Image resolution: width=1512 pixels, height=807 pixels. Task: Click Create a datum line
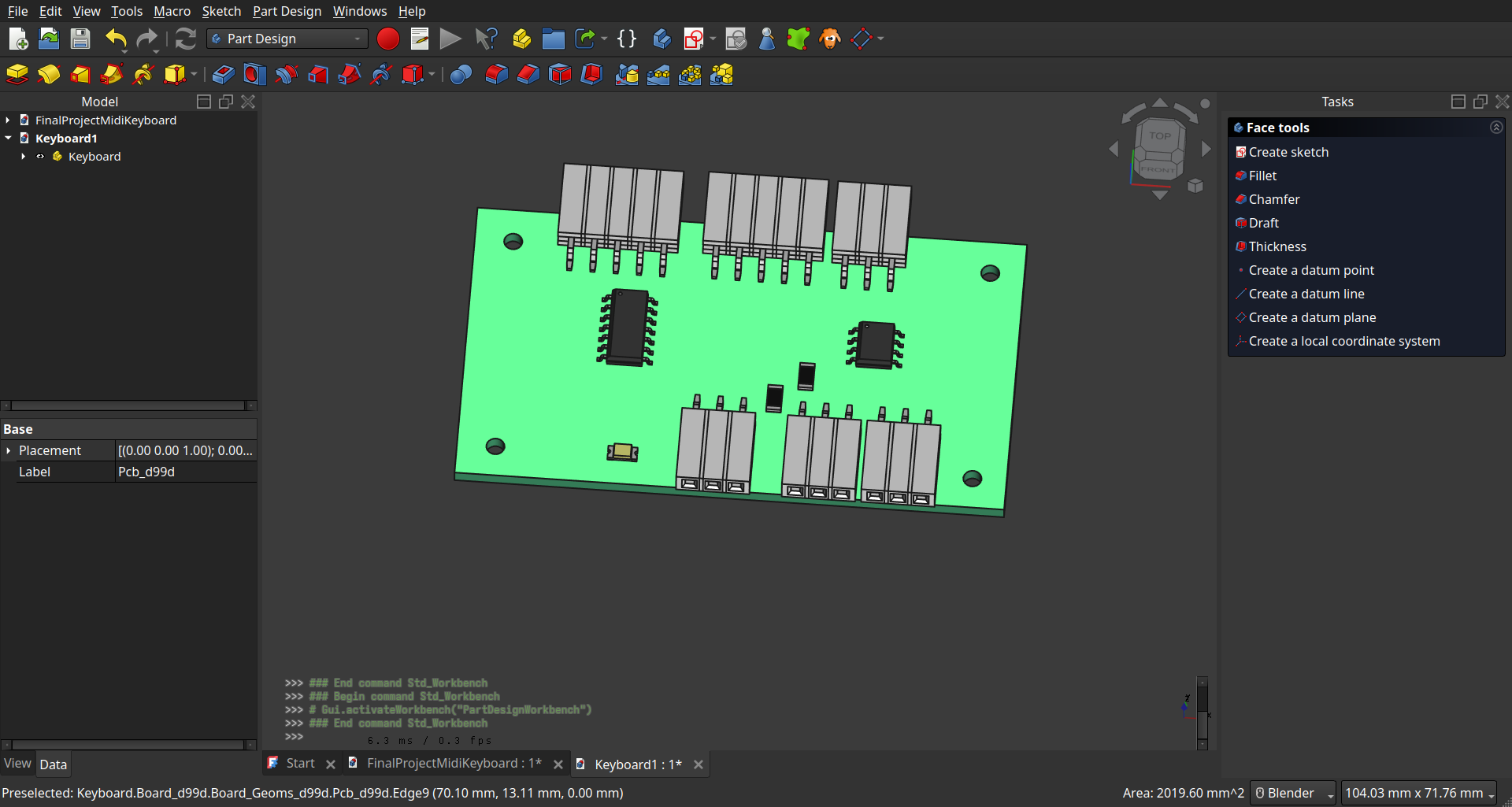[x=1306, y=294]
